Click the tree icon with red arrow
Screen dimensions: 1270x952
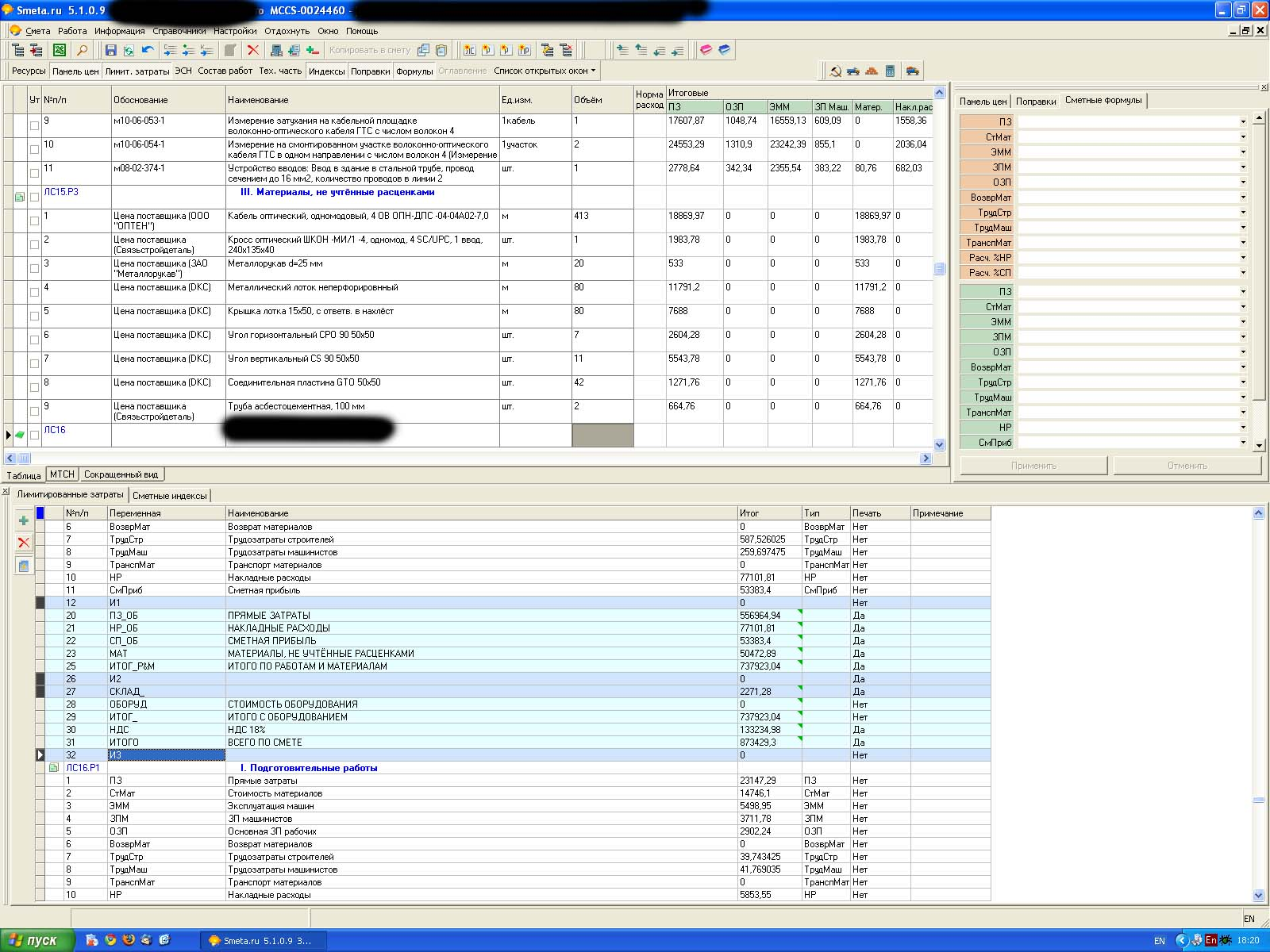pos(37,50)
